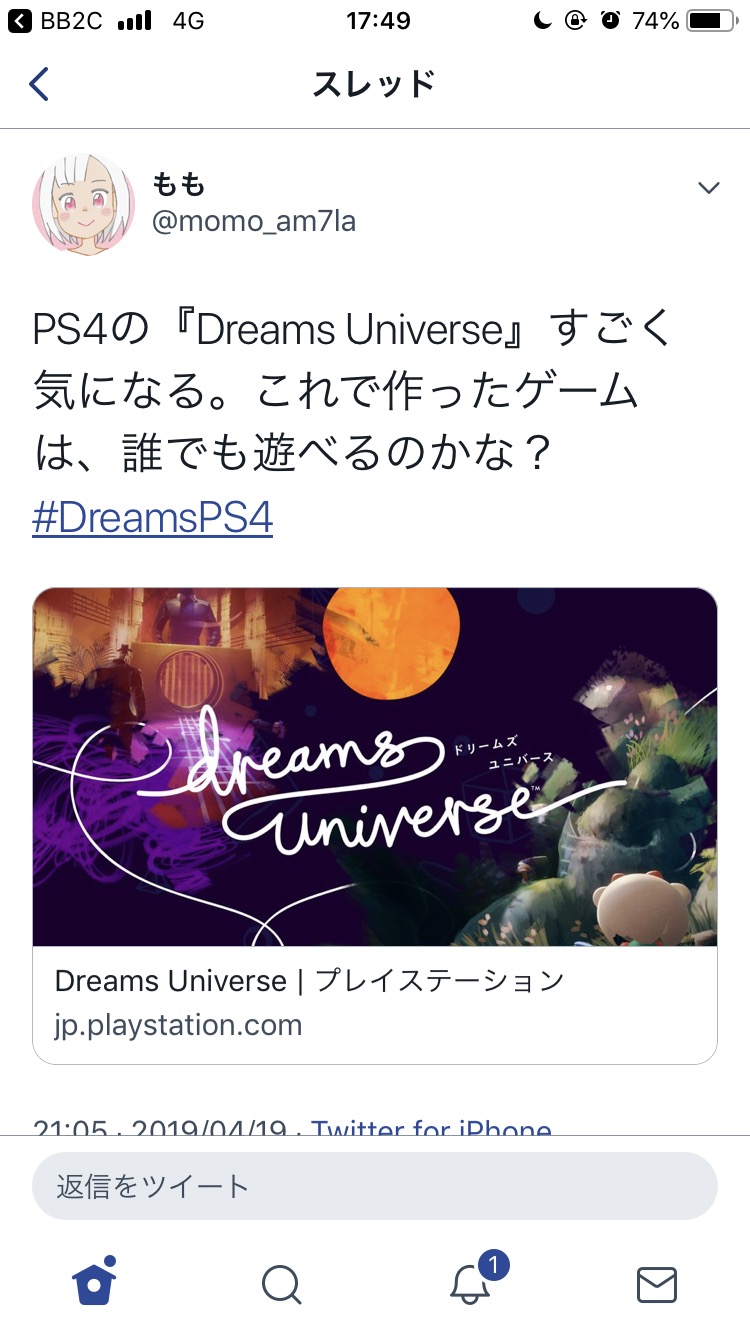Tap the rotation lock status icon
750x1334 pixels.
[x=575, y=21]
